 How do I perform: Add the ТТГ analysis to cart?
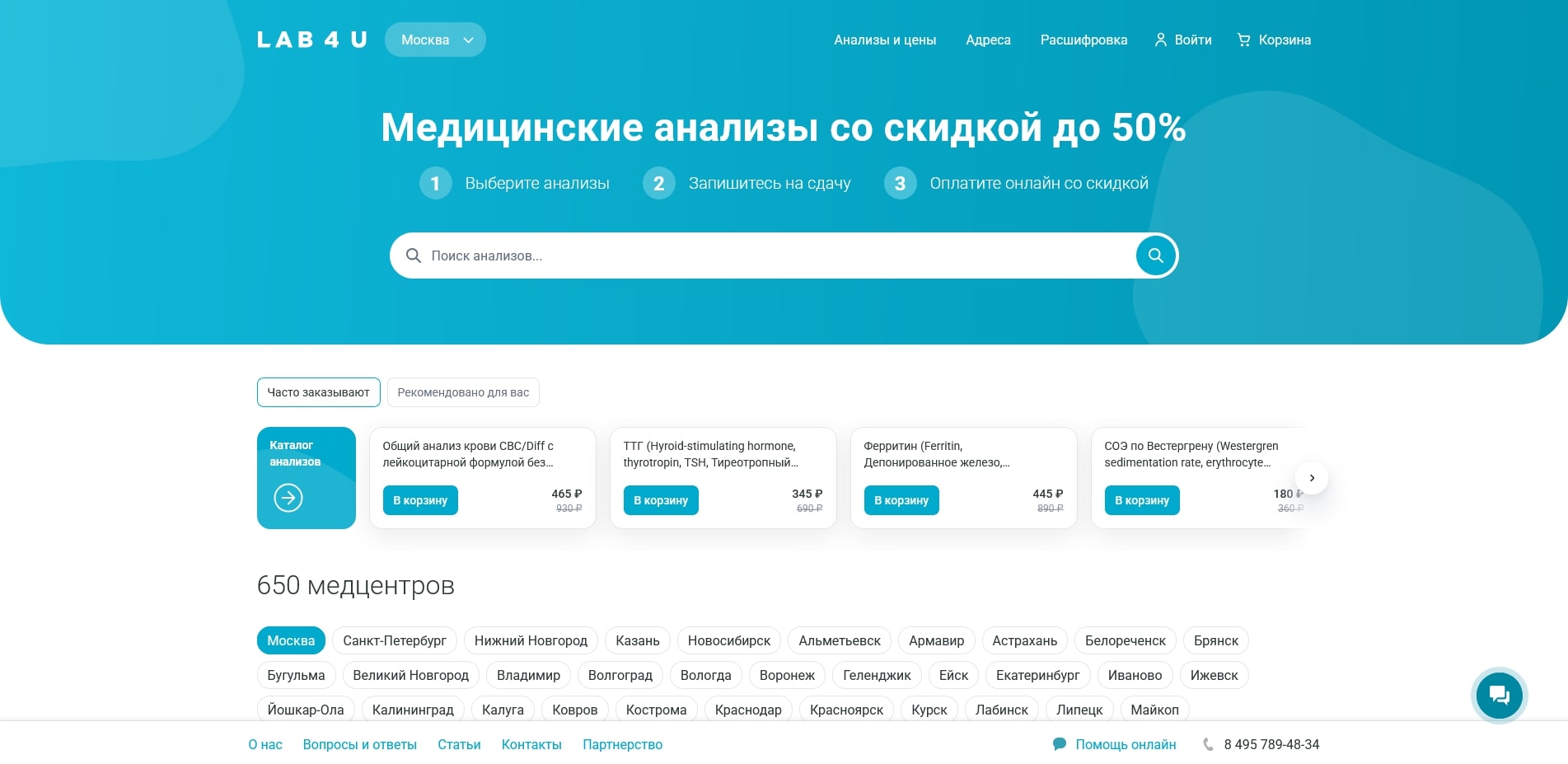[x=661, y=500]
